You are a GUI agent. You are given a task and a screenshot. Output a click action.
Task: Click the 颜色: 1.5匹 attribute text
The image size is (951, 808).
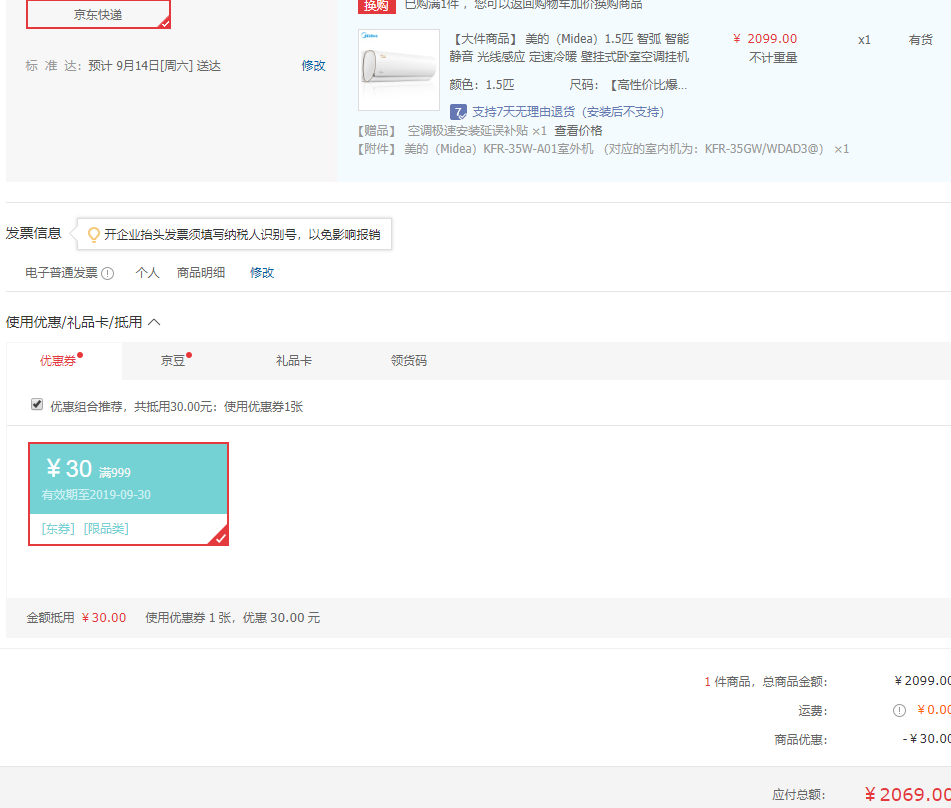pyautogui.click(x=482, y=85)
